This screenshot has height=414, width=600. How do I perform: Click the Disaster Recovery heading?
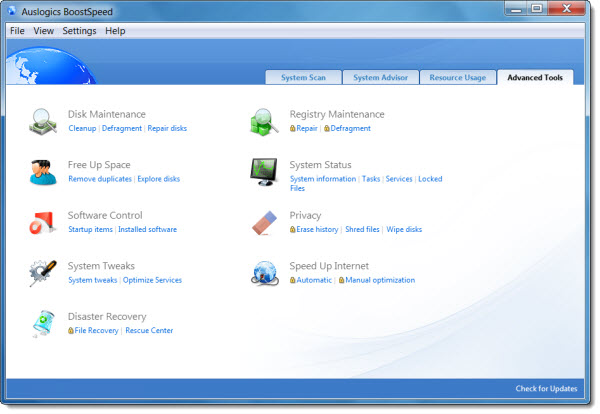pyautogui.click(x=107, y=316)
